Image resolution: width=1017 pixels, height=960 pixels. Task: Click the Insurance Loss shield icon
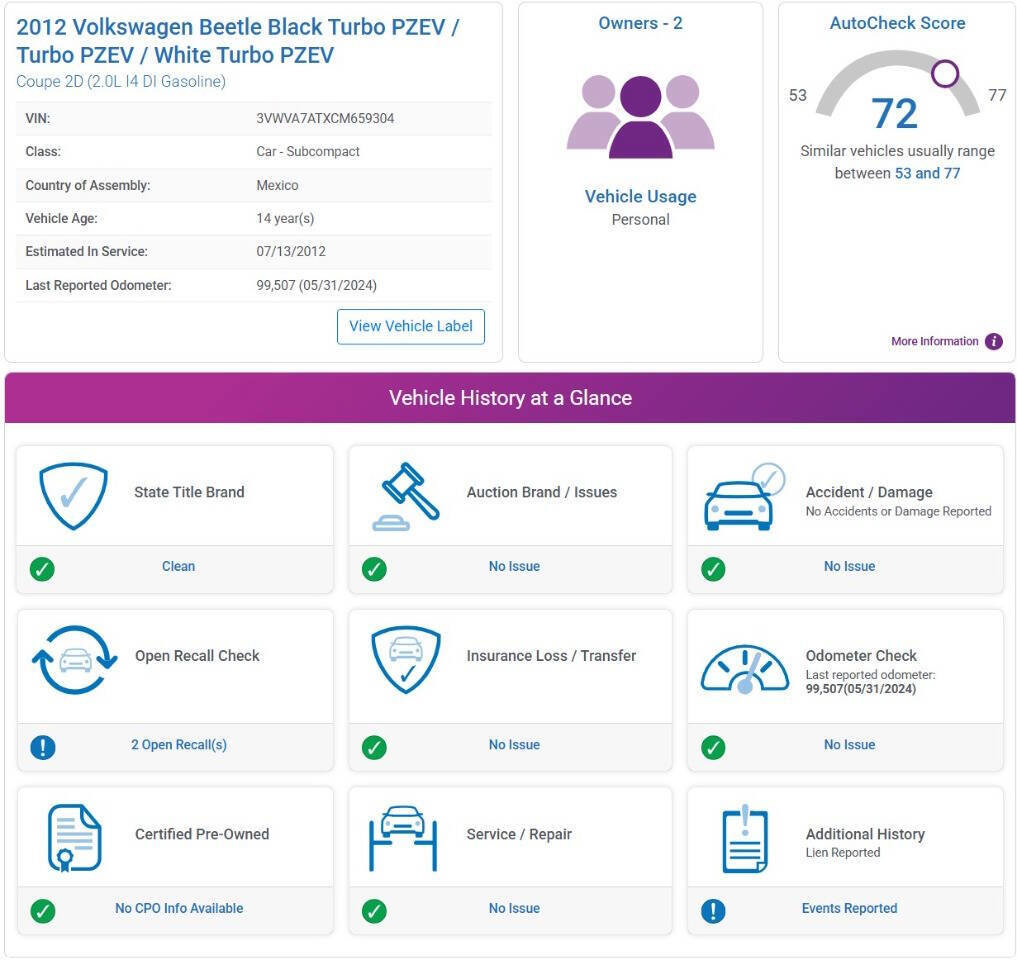coord(406,660)
